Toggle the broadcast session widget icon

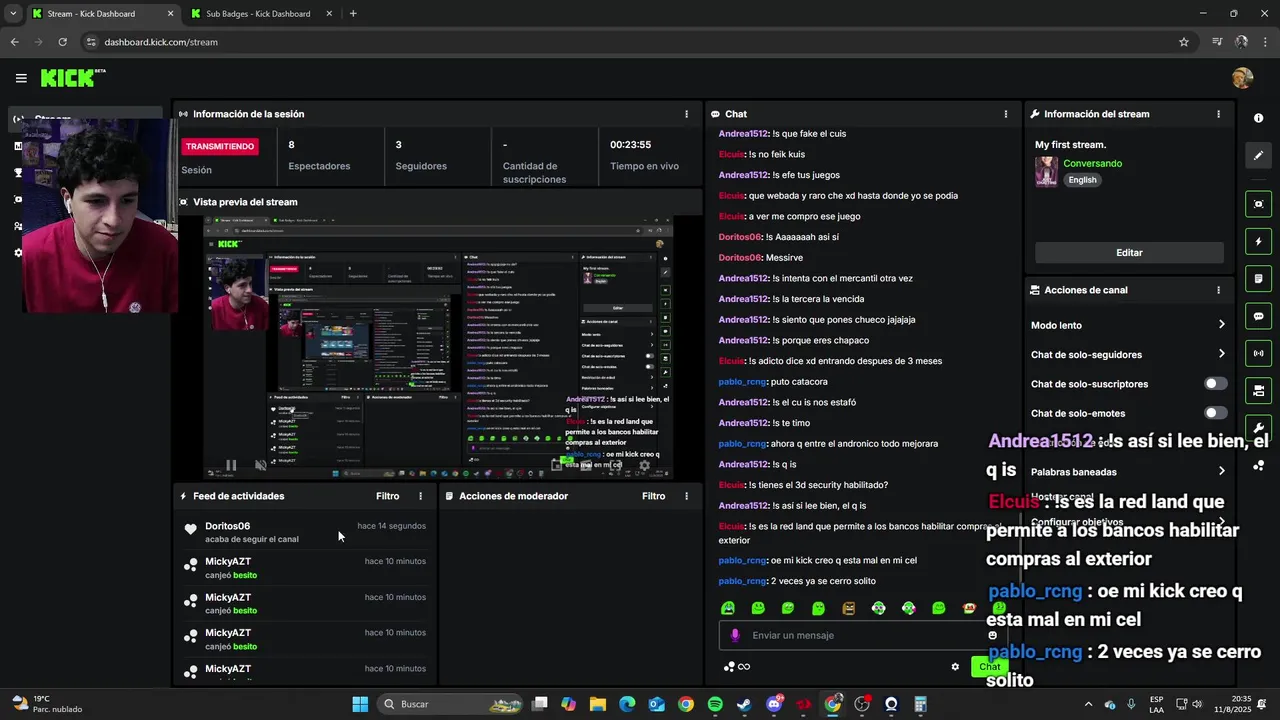(x=1258, y=353)
